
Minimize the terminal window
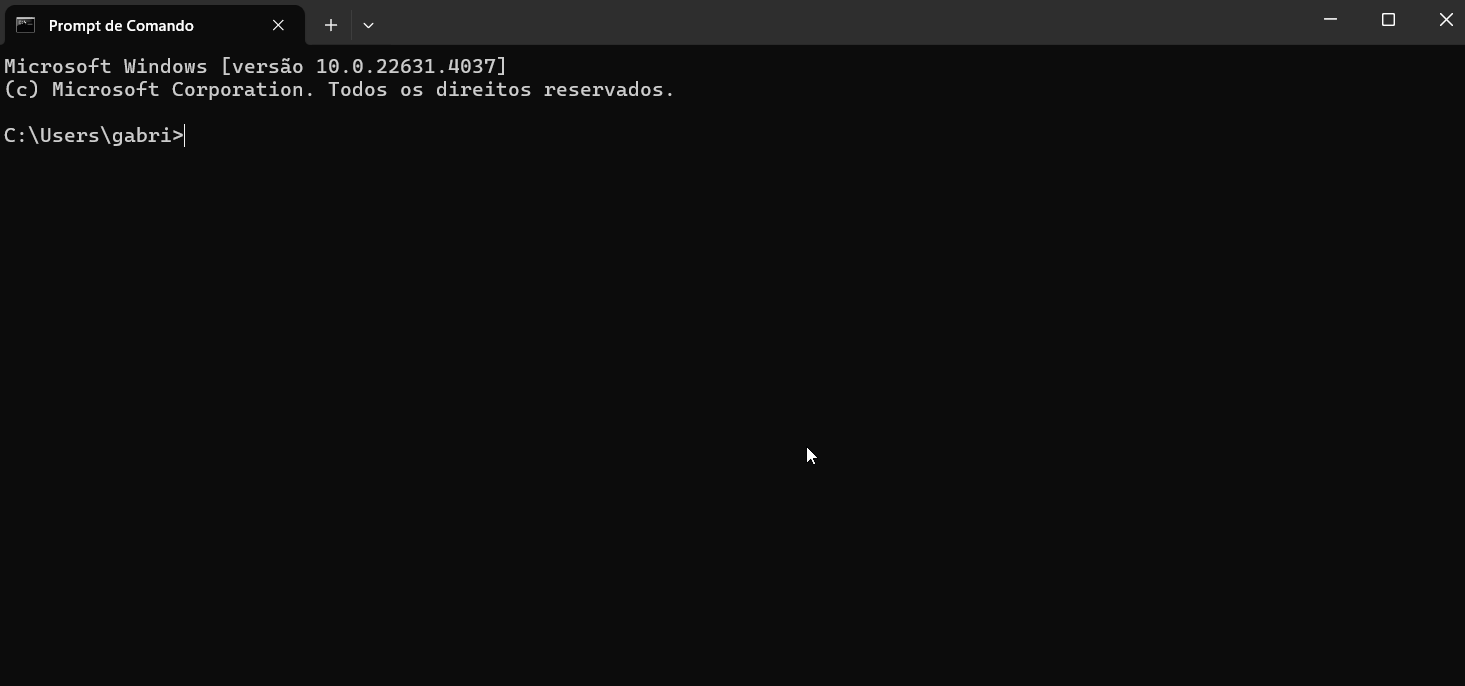click(x=1330, y=20)
